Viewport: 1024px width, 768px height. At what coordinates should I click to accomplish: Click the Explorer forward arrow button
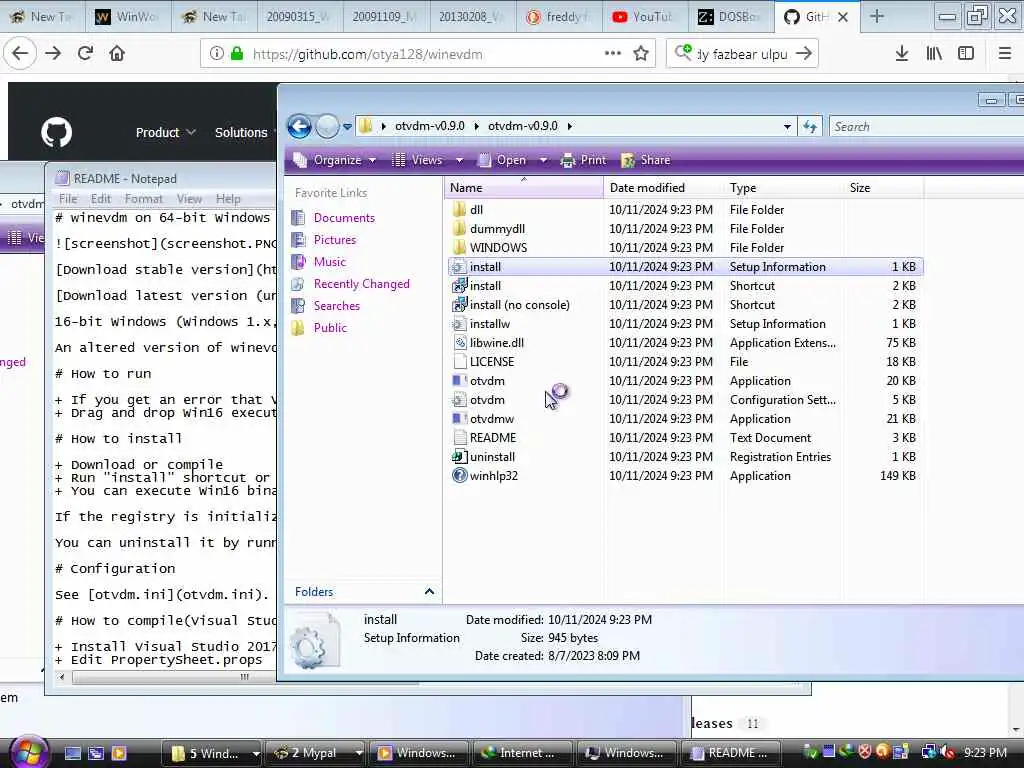327,126
